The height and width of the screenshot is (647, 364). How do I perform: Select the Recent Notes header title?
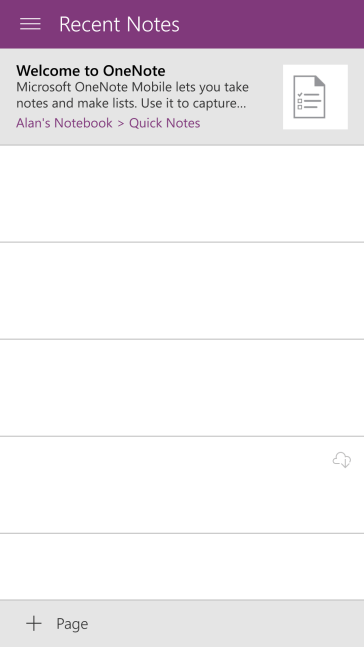click(x=119, y=24)
